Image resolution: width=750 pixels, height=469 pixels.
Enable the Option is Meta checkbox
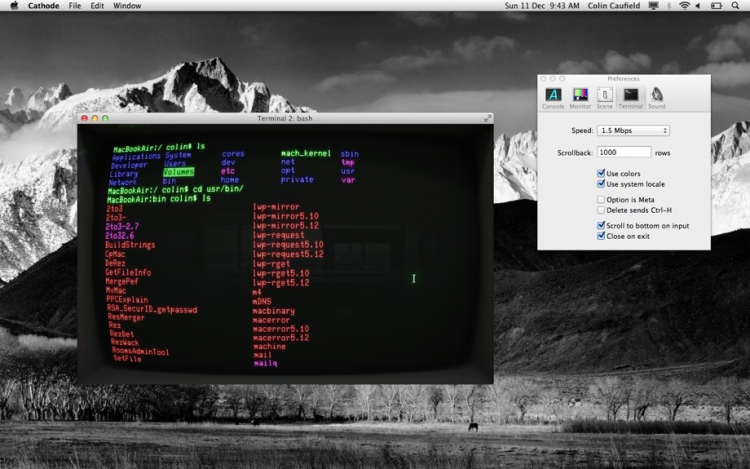(x=600, y=200)
